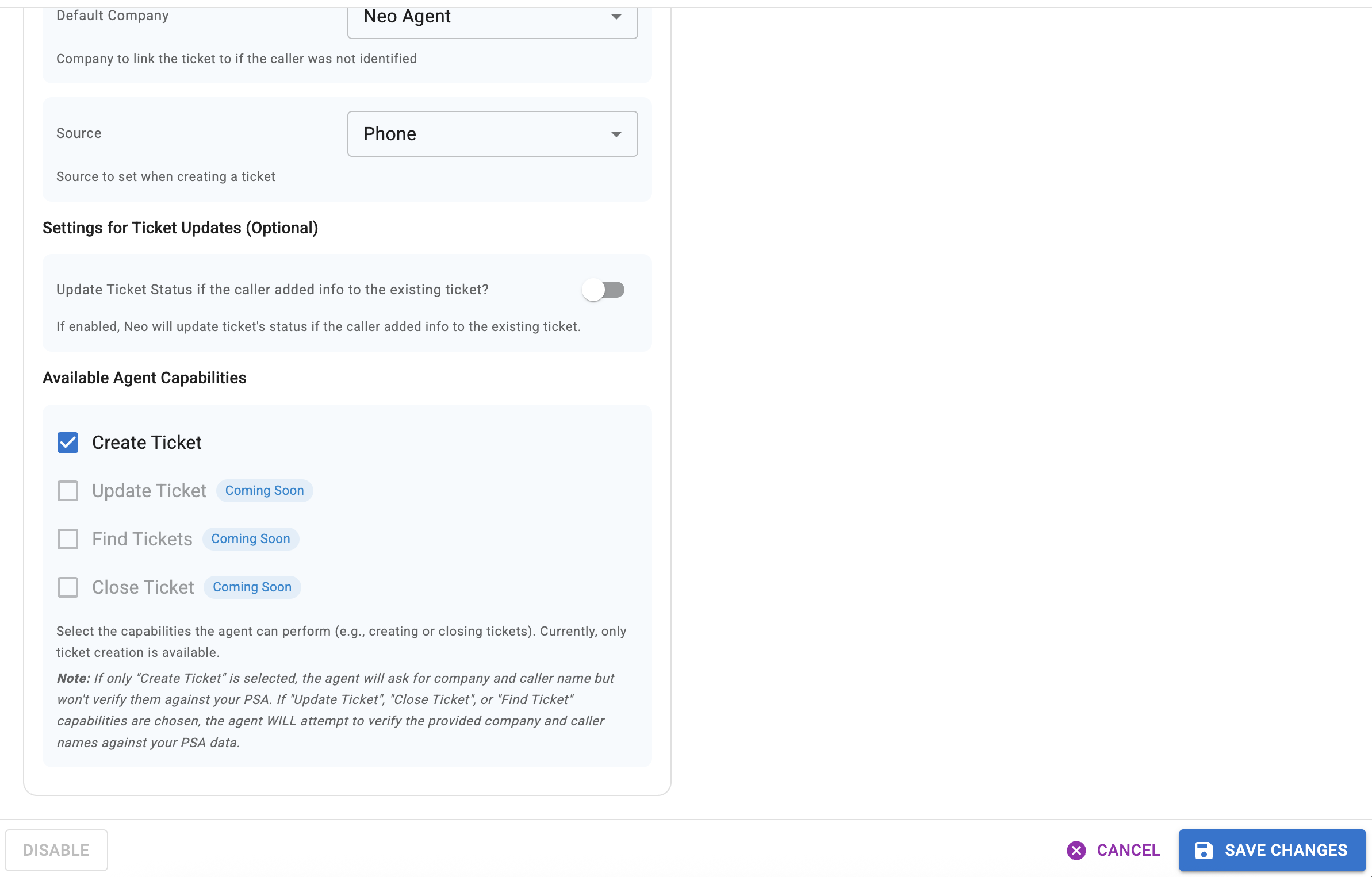Image resolution: width=1372 pixels, height=877 pixels.
Task: Click the Find Tickets label text
Action: 142,539
